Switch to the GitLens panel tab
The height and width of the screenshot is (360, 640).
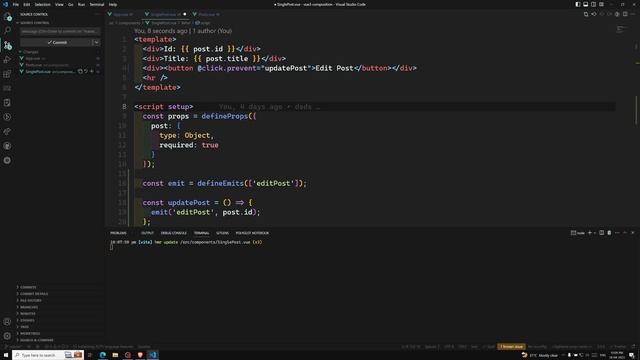coord(222,233)
